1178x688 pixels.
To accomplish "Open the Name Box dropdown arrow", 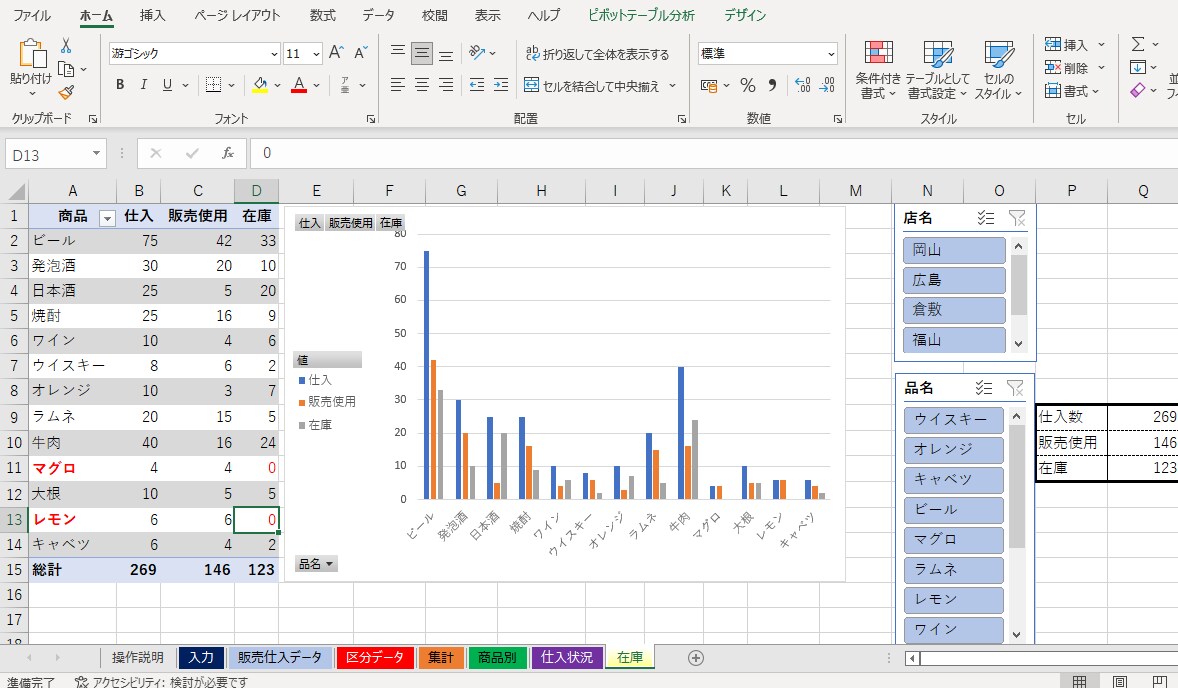I will click(x=96, y=154).
